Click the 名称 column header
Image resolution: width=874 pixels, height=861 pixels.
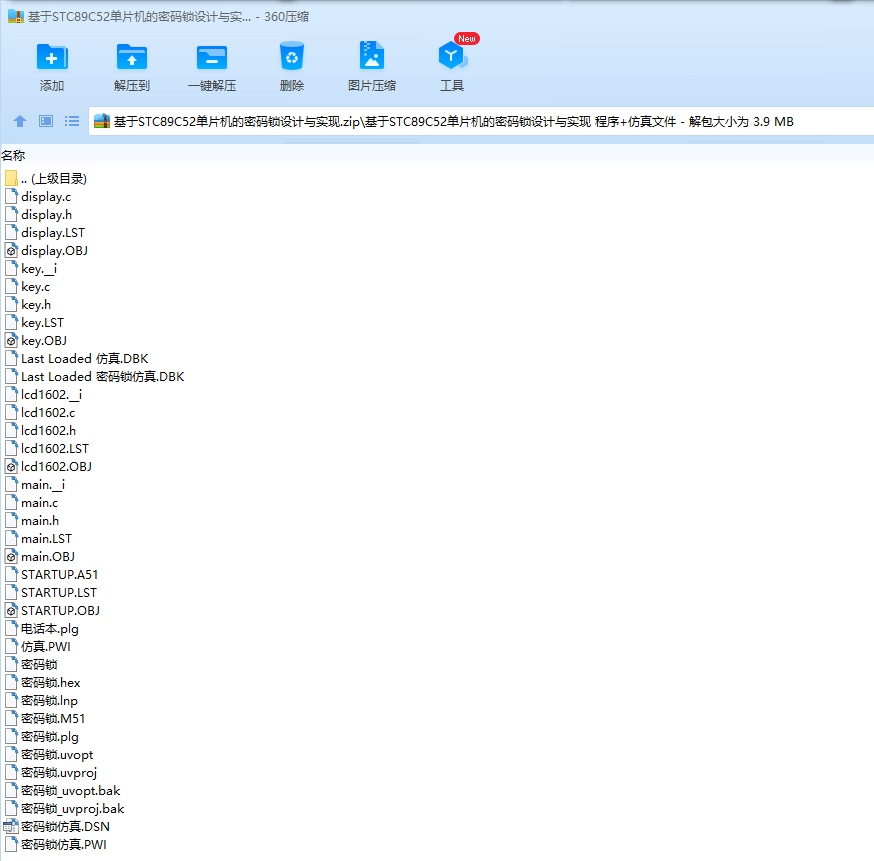13,155
